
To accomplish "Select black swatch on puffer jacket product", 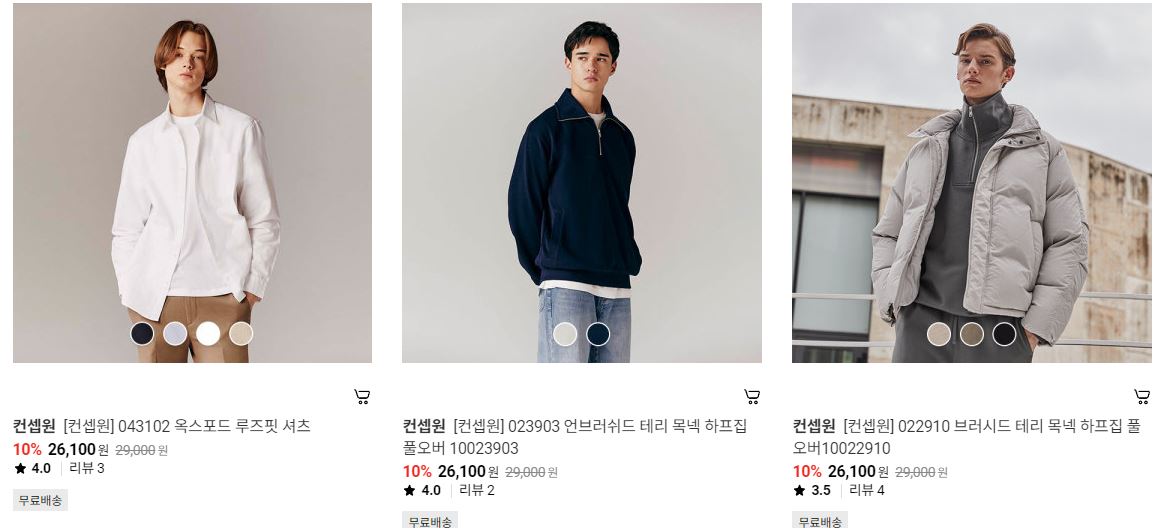I will coord(1005,334).
